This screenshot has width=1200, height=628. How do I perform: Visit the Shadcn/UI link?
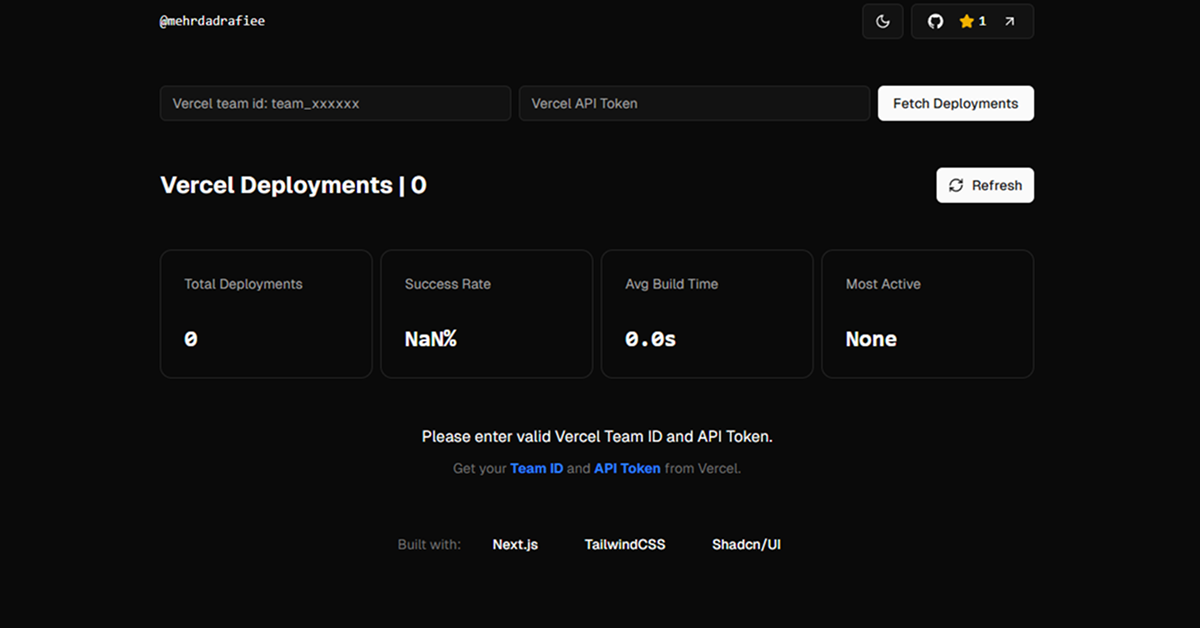746,544
